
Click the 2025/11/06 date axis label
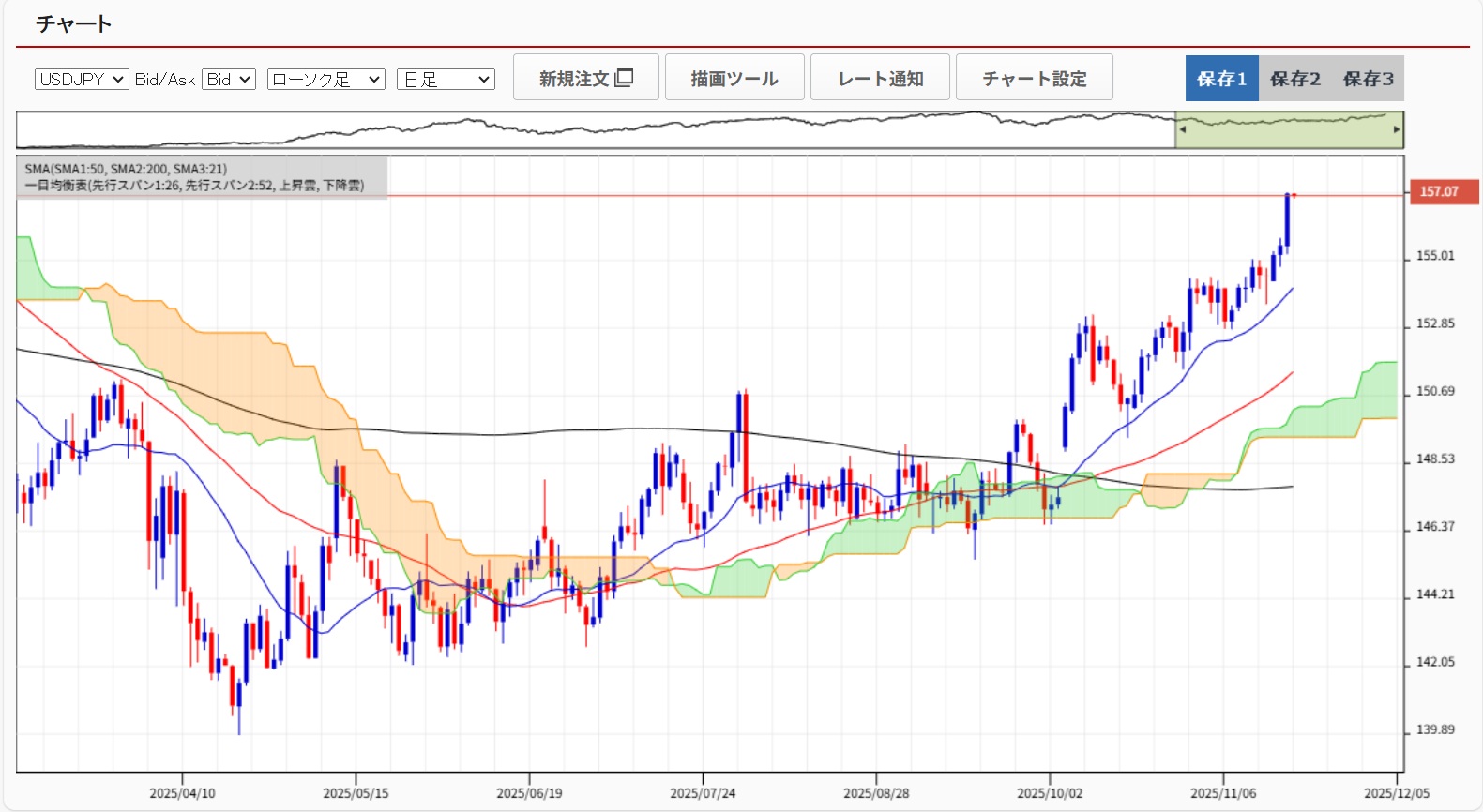tap(1223, 793)
